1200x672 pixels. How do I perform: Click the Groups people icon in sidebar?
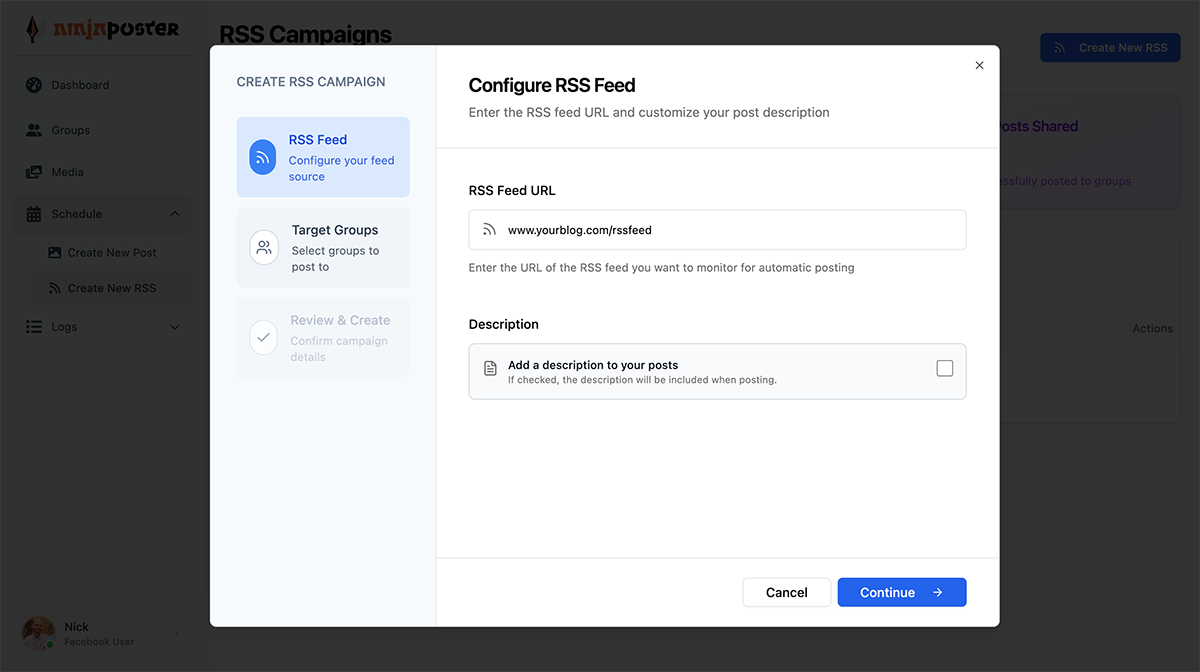(34, 130)
